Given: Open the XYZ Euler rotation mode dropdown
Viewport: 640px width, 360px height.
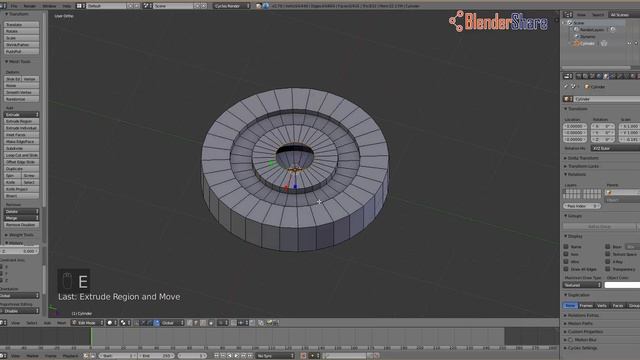Looking at the screenshot, I should (x=616, y=149).
